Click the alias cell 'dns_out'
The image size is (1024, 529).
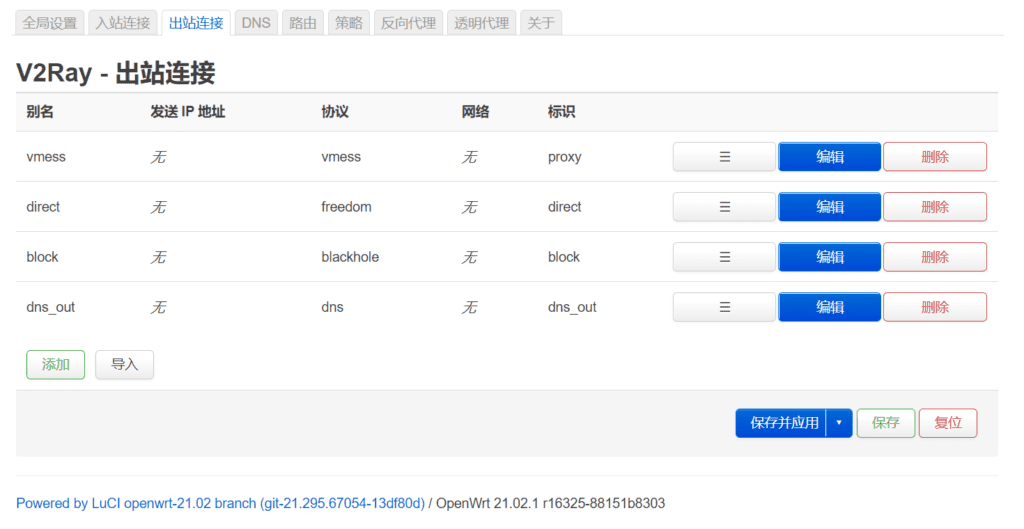coord(50,307)
